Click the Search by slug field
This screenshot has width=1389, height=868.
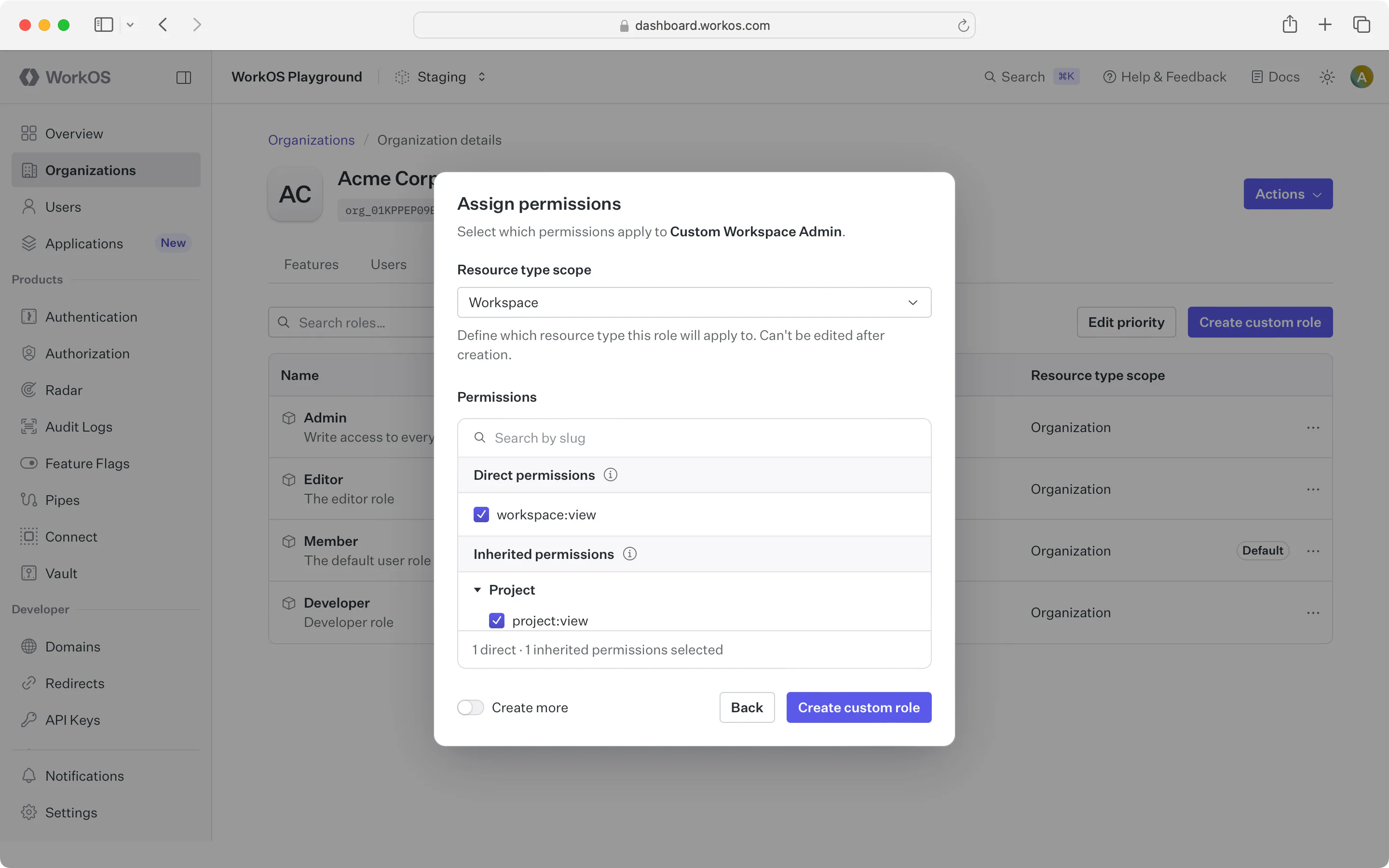point(631,437)
